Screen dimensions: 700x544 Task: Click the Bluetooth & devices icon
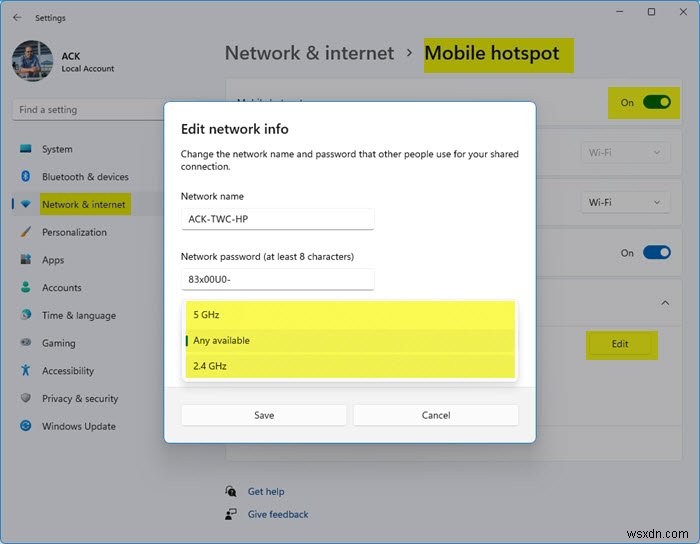coord(25,176)
